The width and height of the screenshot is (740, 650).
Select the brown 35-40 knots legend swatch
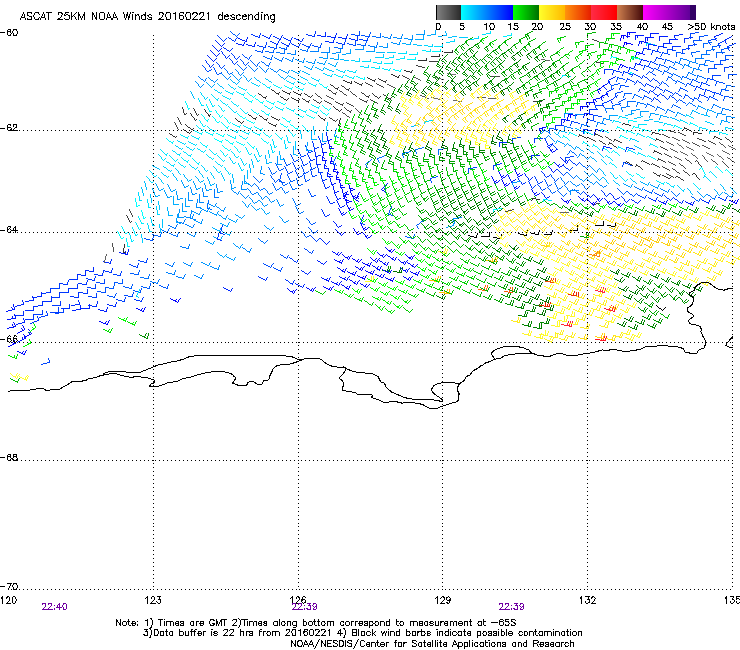630,12
